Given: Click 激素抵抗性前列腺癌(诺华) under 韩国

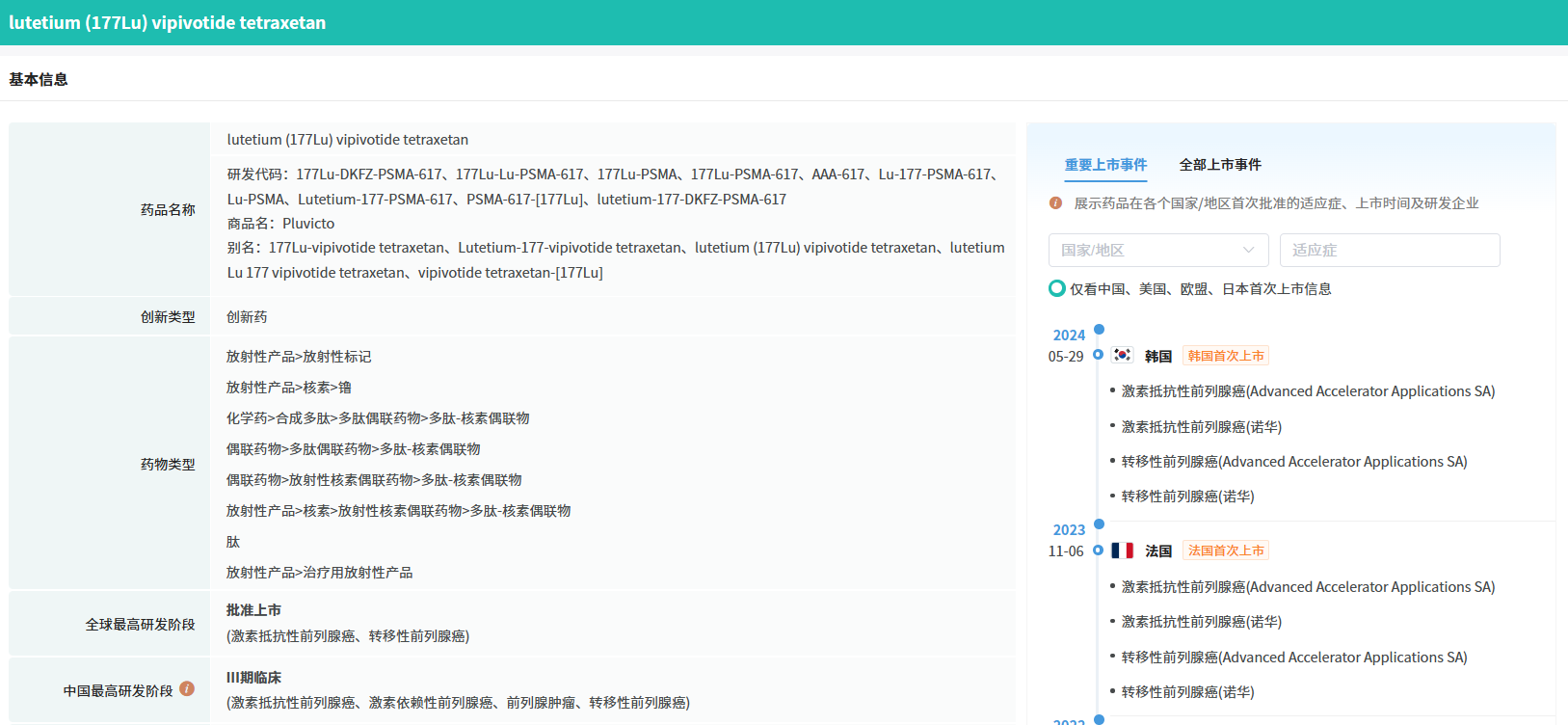Looking at the screenshot, I should tap(1202, 427).
